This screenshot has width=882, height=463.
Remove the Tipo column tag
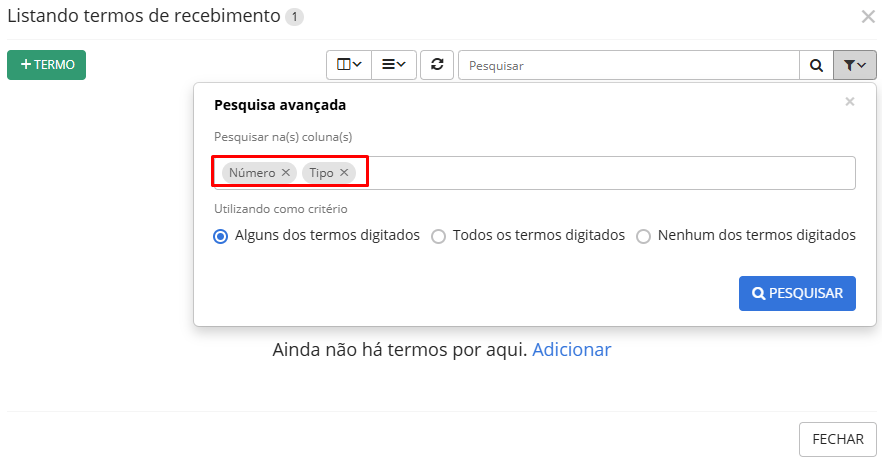pos(344,172)
